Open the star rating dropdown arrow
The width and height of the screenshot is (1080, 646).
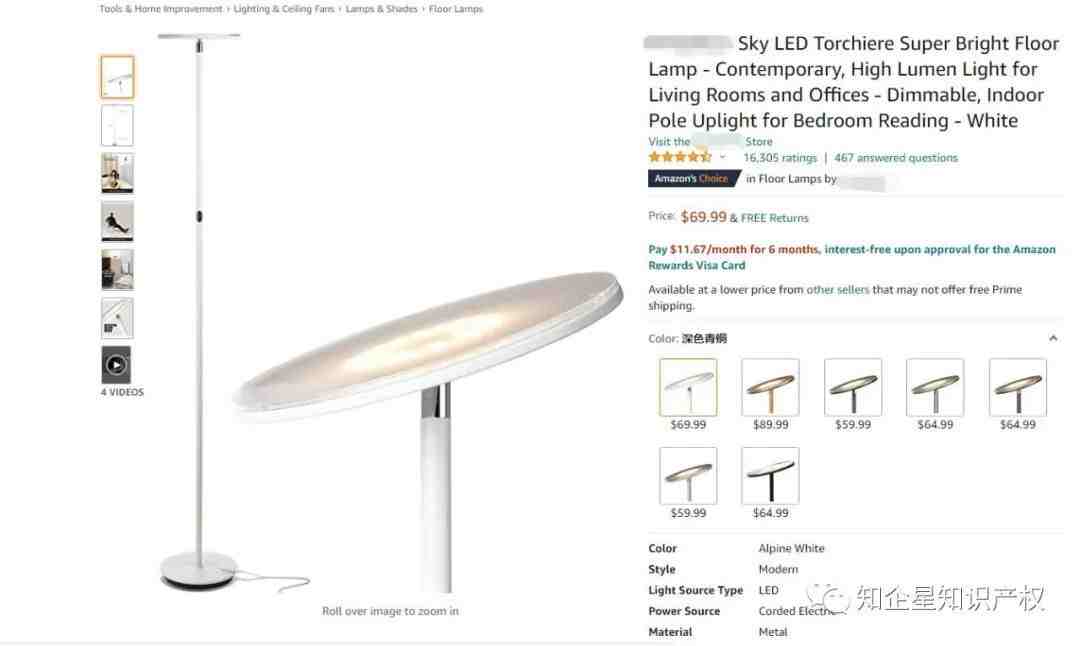[x=723, y=158]
